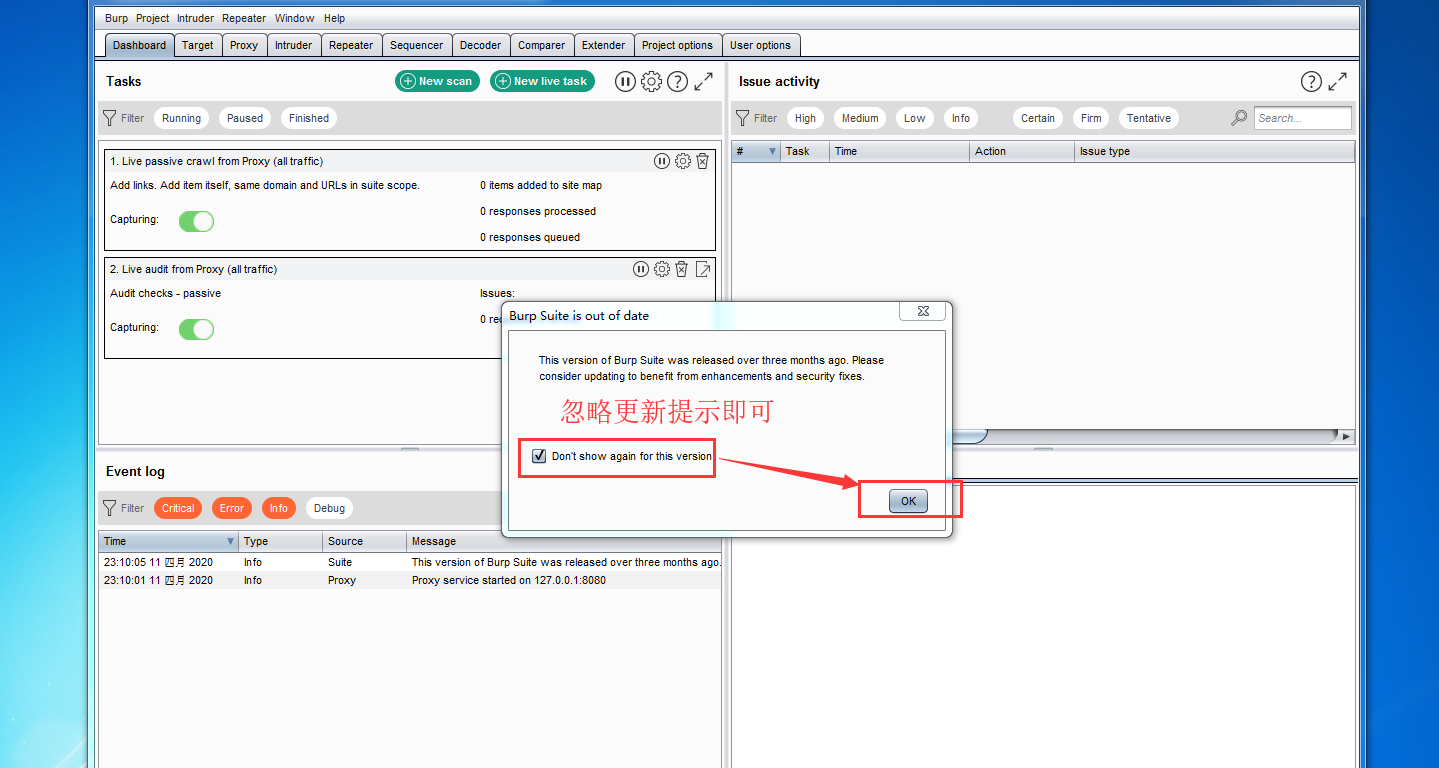Toggle Tentative confidence filter
1439x768 pixels.
[x=1149, y=118]
